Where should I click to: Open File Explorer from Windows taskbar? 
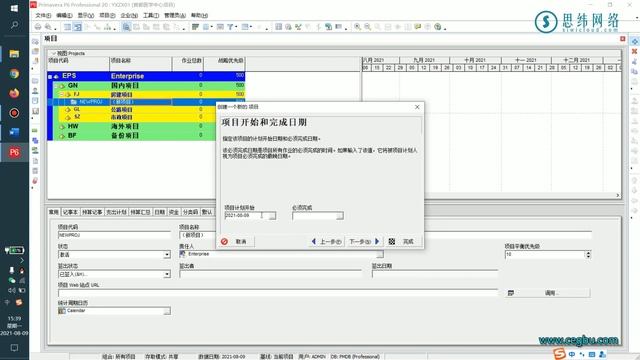tap(14, 54)
